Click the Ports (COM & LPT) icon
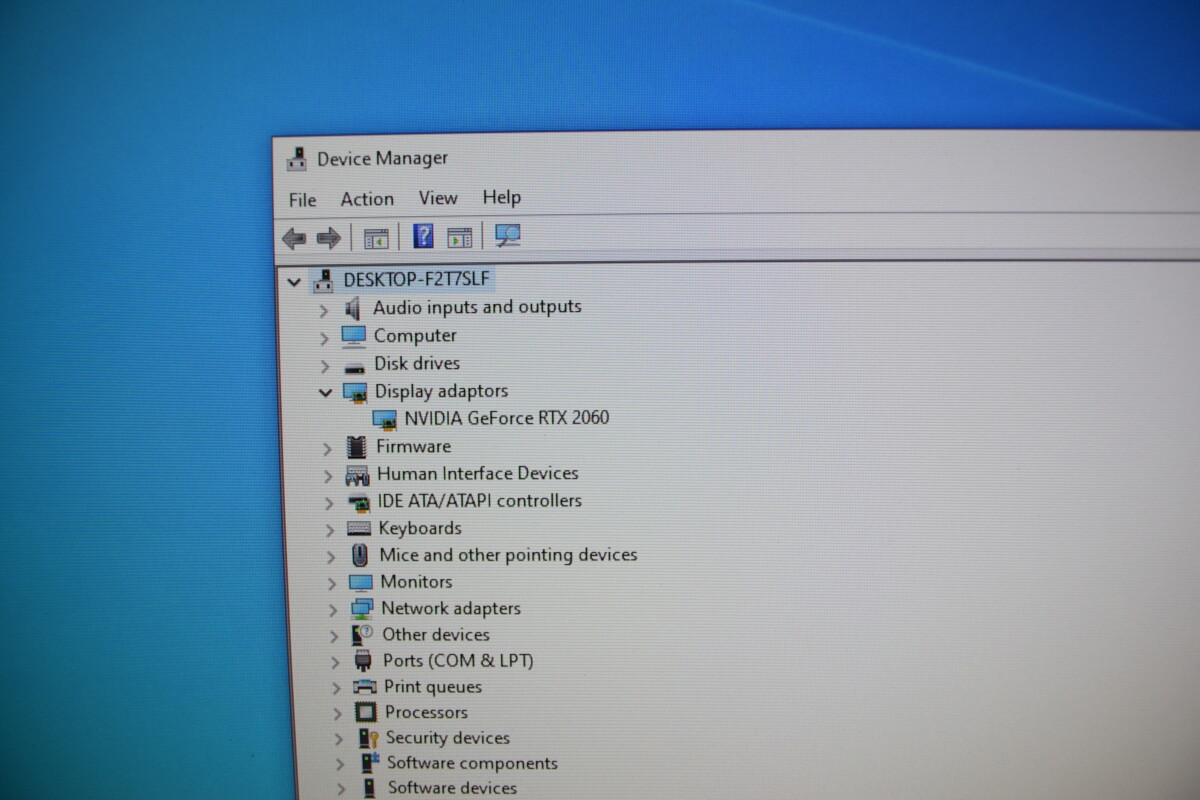 coord(364,661)
